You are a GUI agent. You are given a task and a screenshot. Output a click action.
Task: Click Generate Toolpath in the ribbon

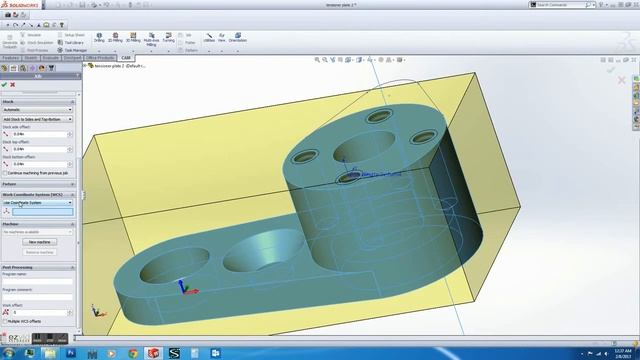[10, 42]
